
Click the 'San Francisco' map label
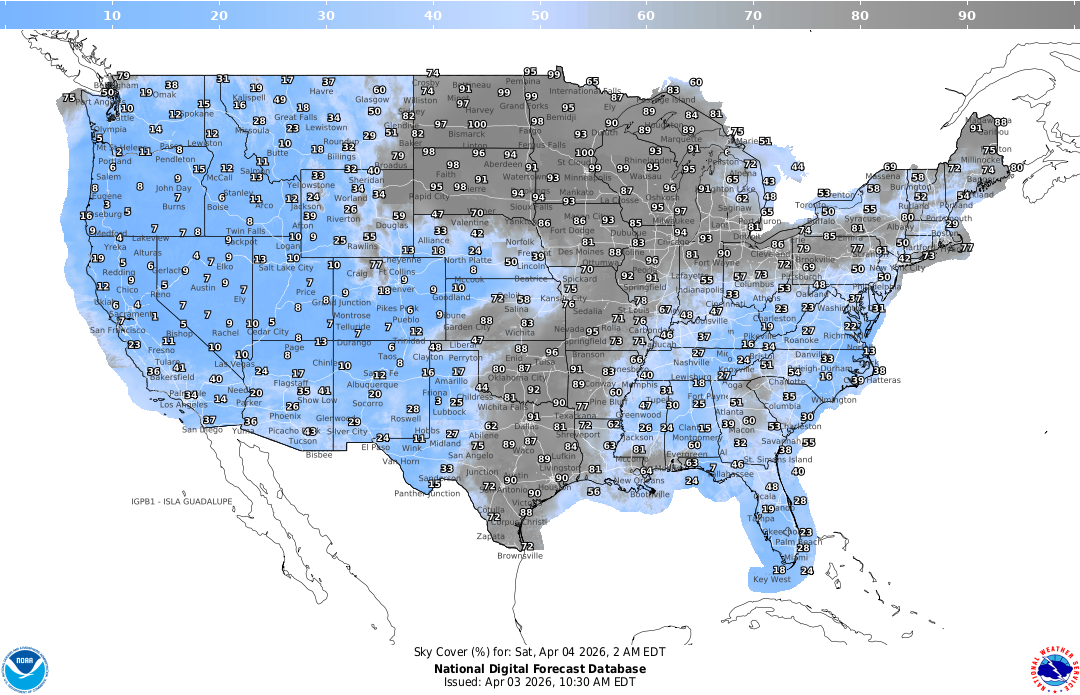point(118,330)
